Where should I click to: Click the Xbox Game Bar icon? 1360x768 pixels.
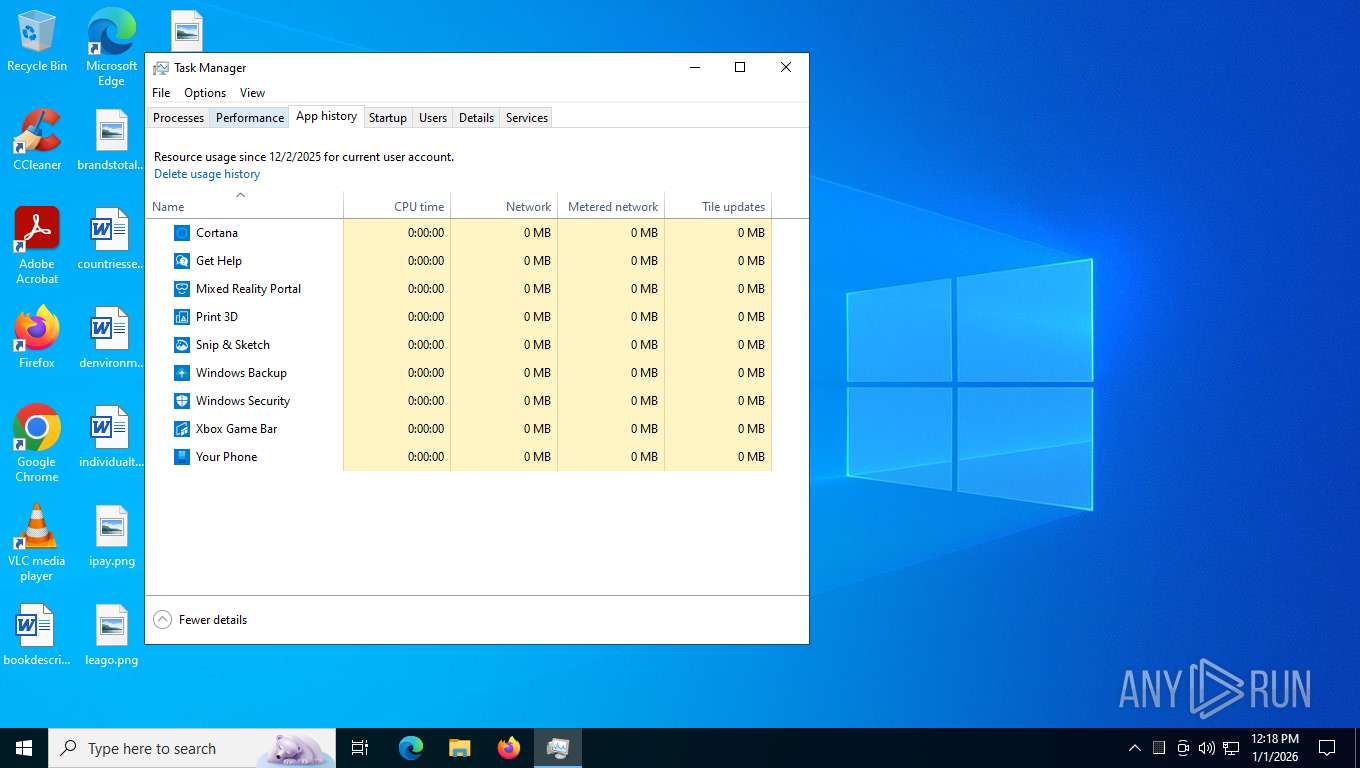(182, 429)
